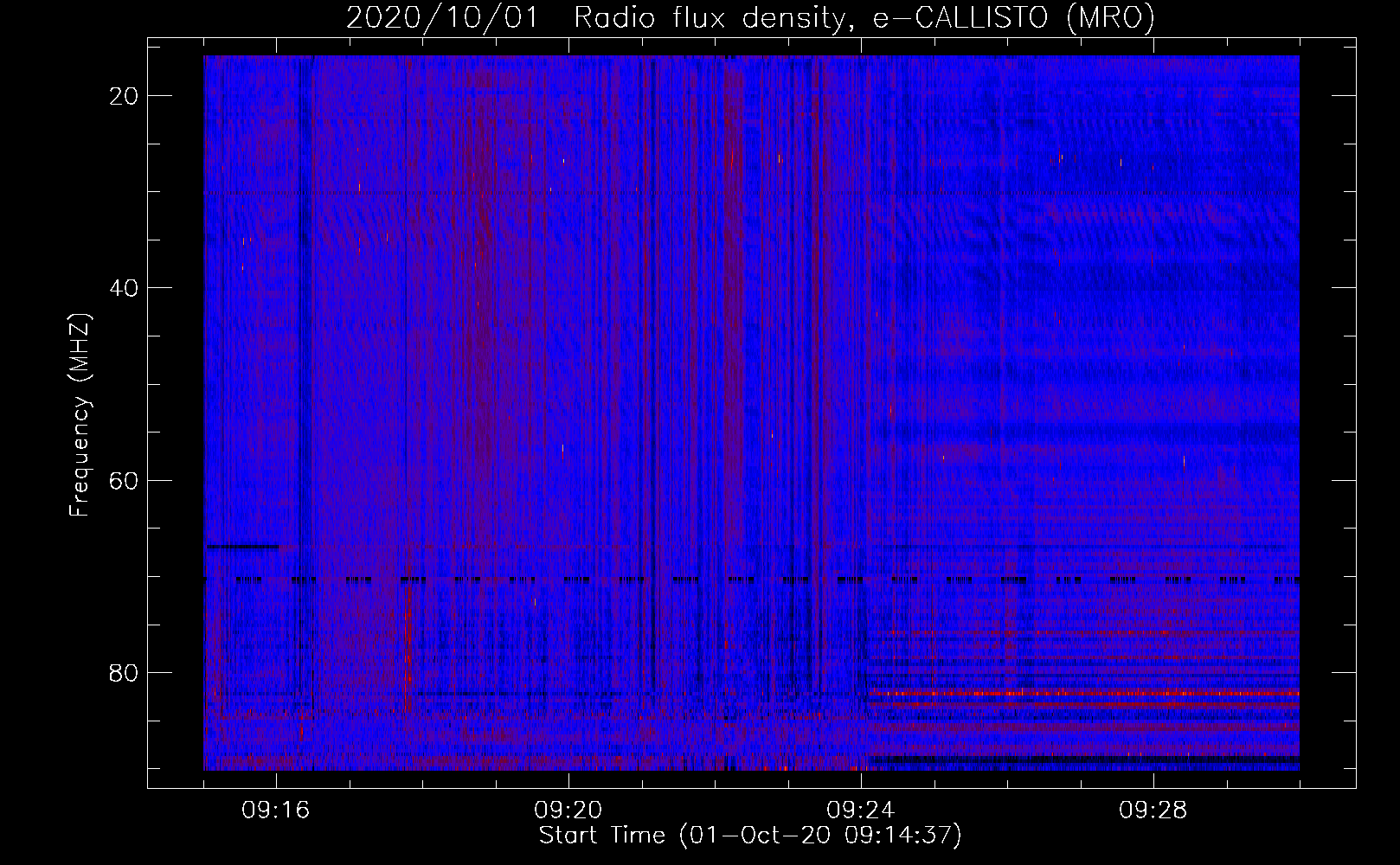Click the date "2020/10/01" in the title

[x=441, y=18]
